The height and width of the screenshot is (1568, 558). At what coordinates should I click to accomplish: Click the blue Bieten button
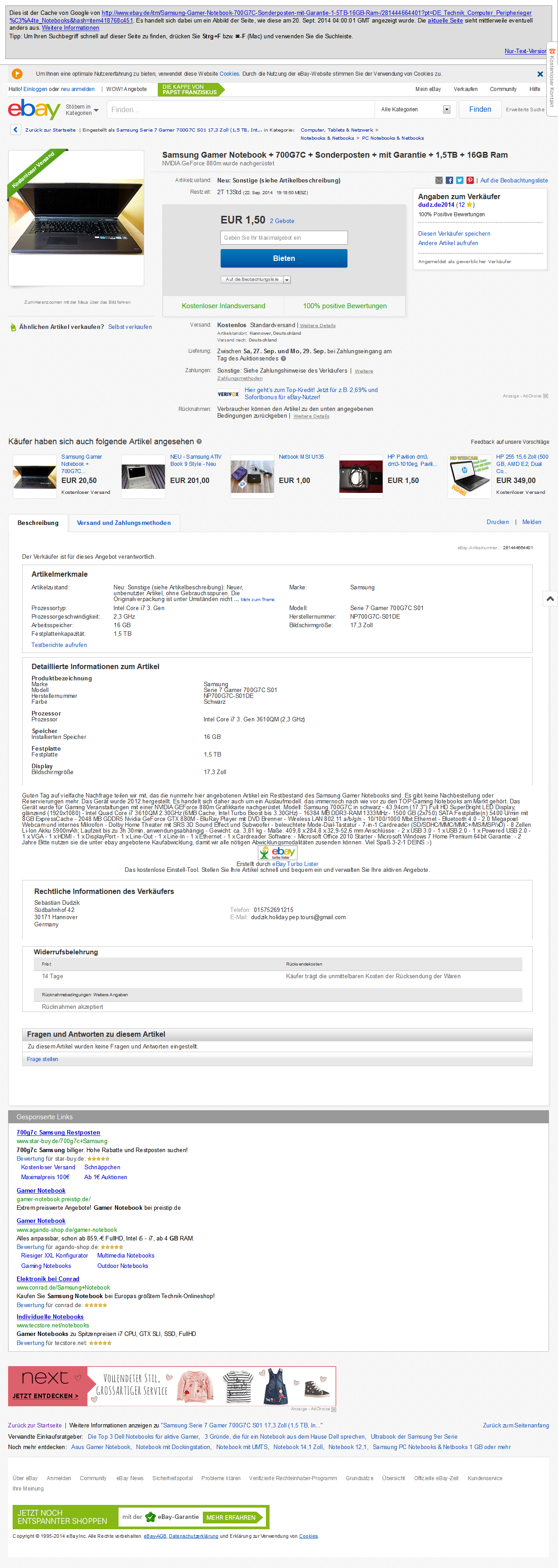pyautogui.click(x=284, y=259)
